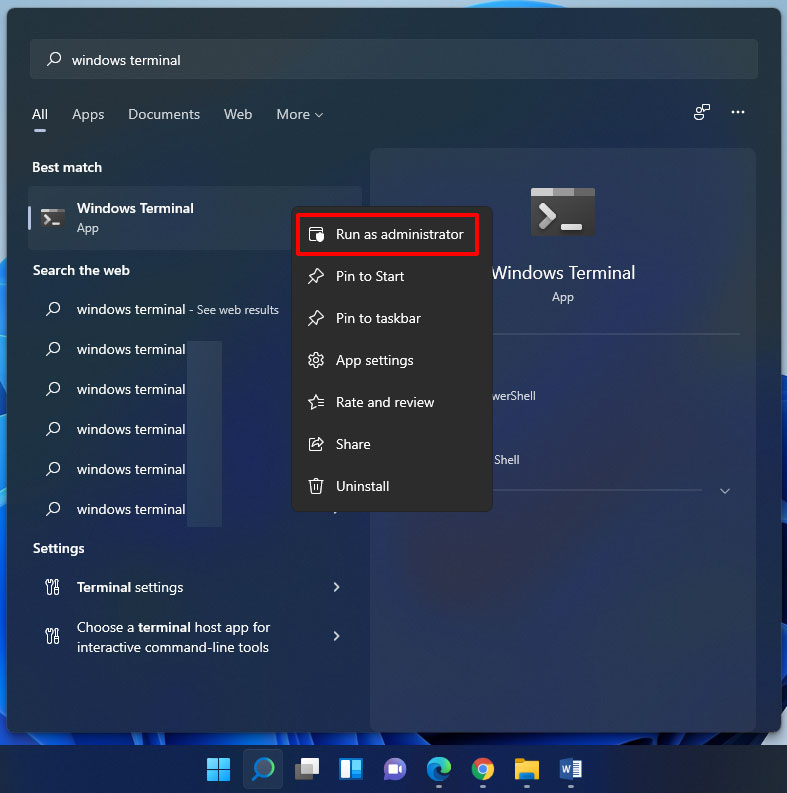Screen dimensions: 787x793
Task: Open the Terminal settings result
Action: [195, 587]
